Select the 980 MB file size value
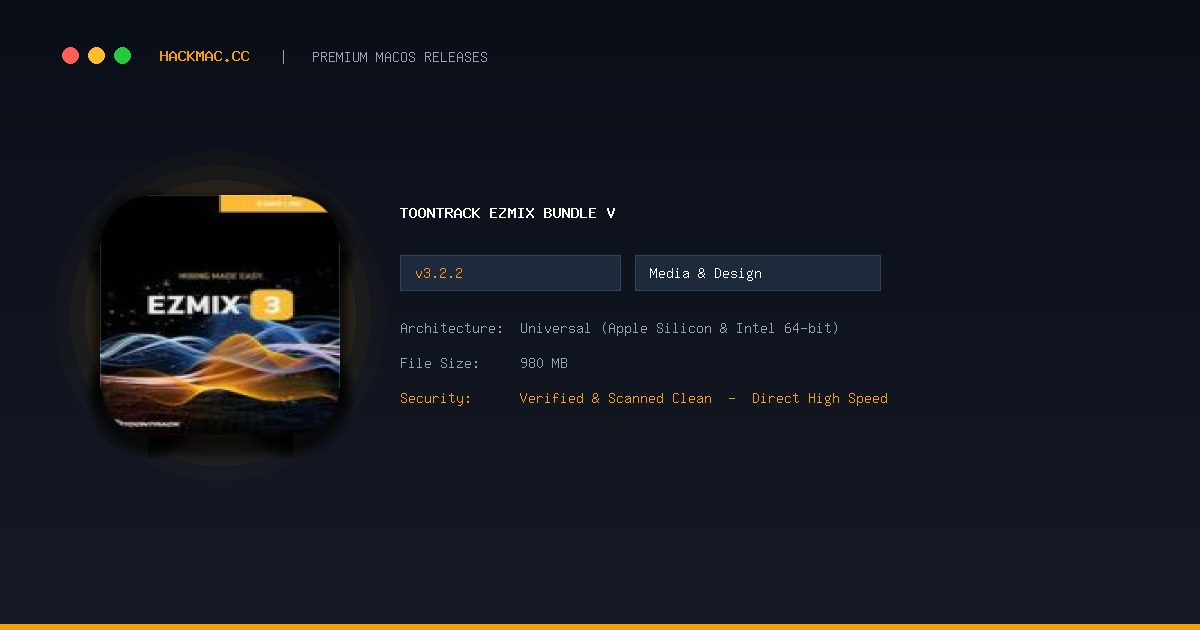Image resolution: width=1200 pixels, height=630 pixels. (x=544, y=363)
